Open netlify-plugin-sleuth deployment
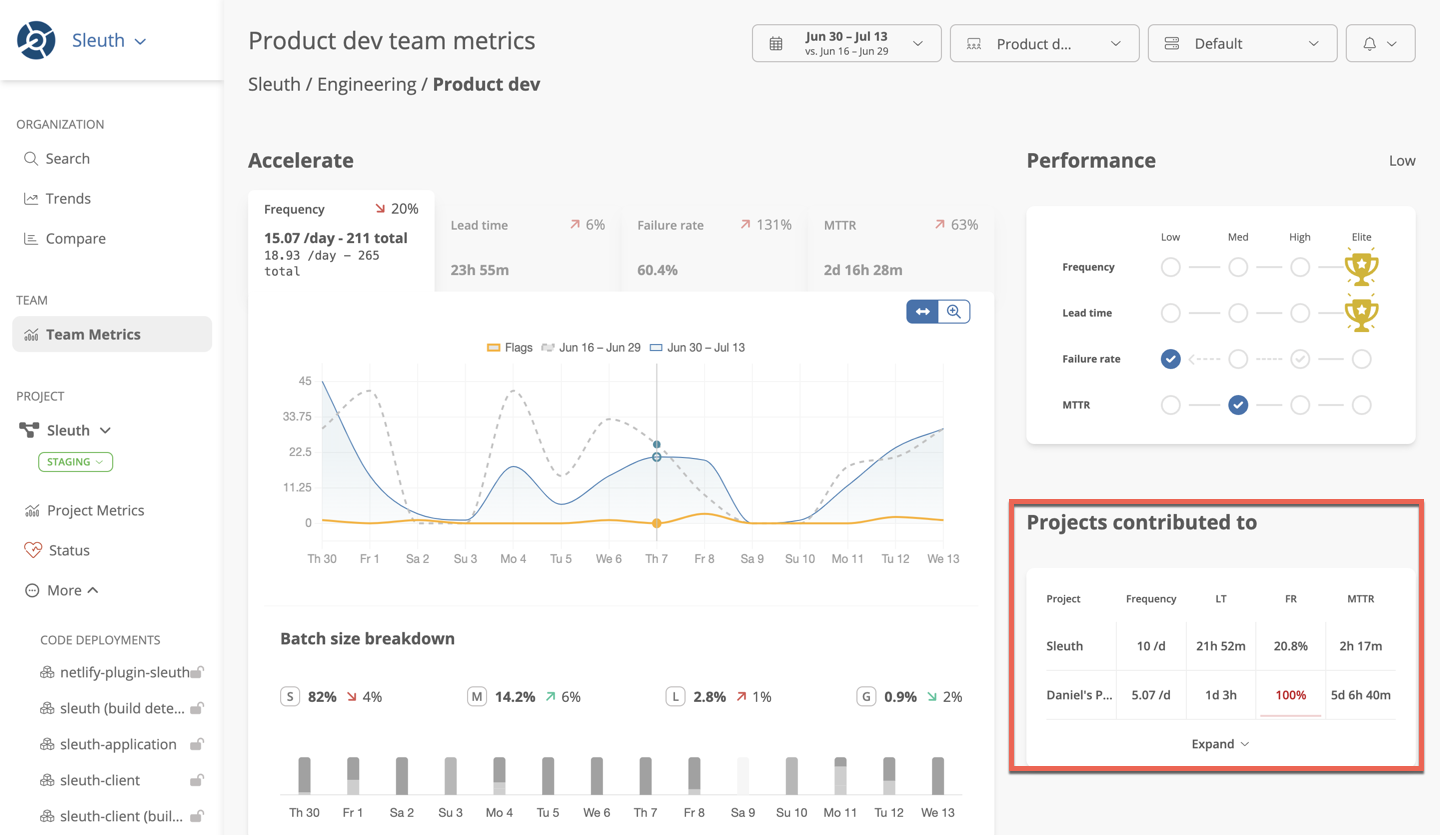 [125, 672]
